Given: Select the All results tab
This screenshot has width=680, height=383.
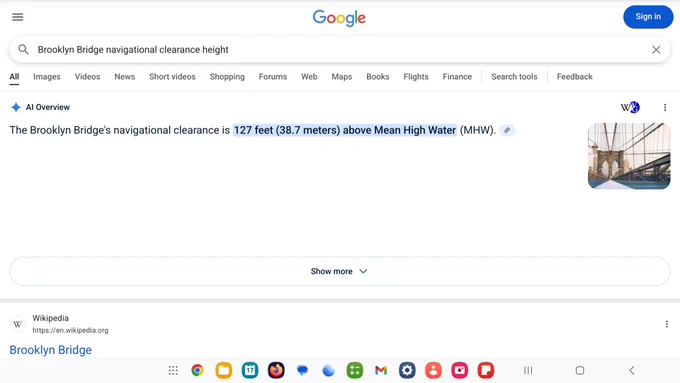Looking at the screenshot, I should click(14, 77).
